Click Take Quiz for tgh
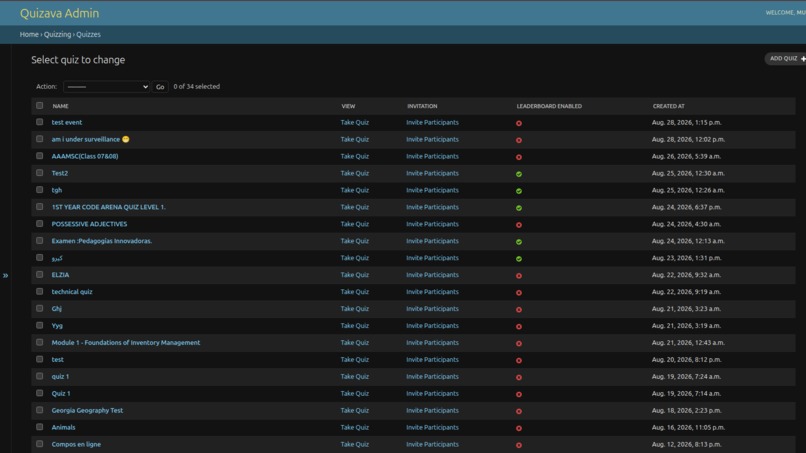This screenshot has height=453, width=806. [x=355, y=190]
